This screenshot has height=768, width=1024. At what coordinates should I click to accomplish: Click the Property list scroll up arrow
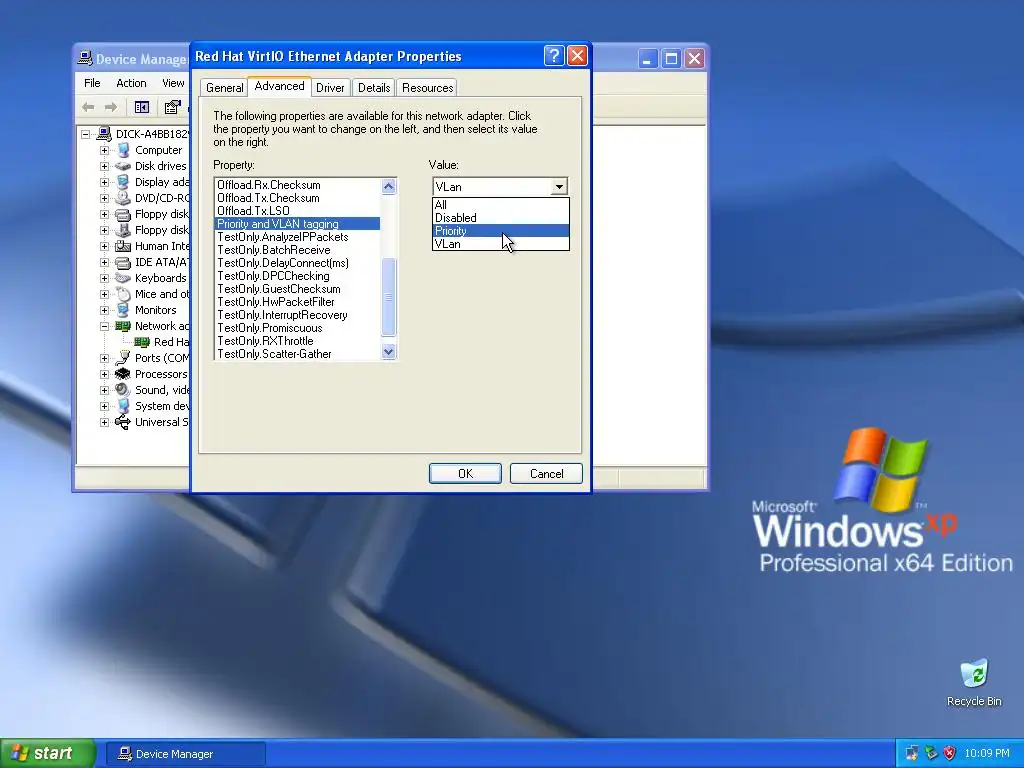coord(389,186)
